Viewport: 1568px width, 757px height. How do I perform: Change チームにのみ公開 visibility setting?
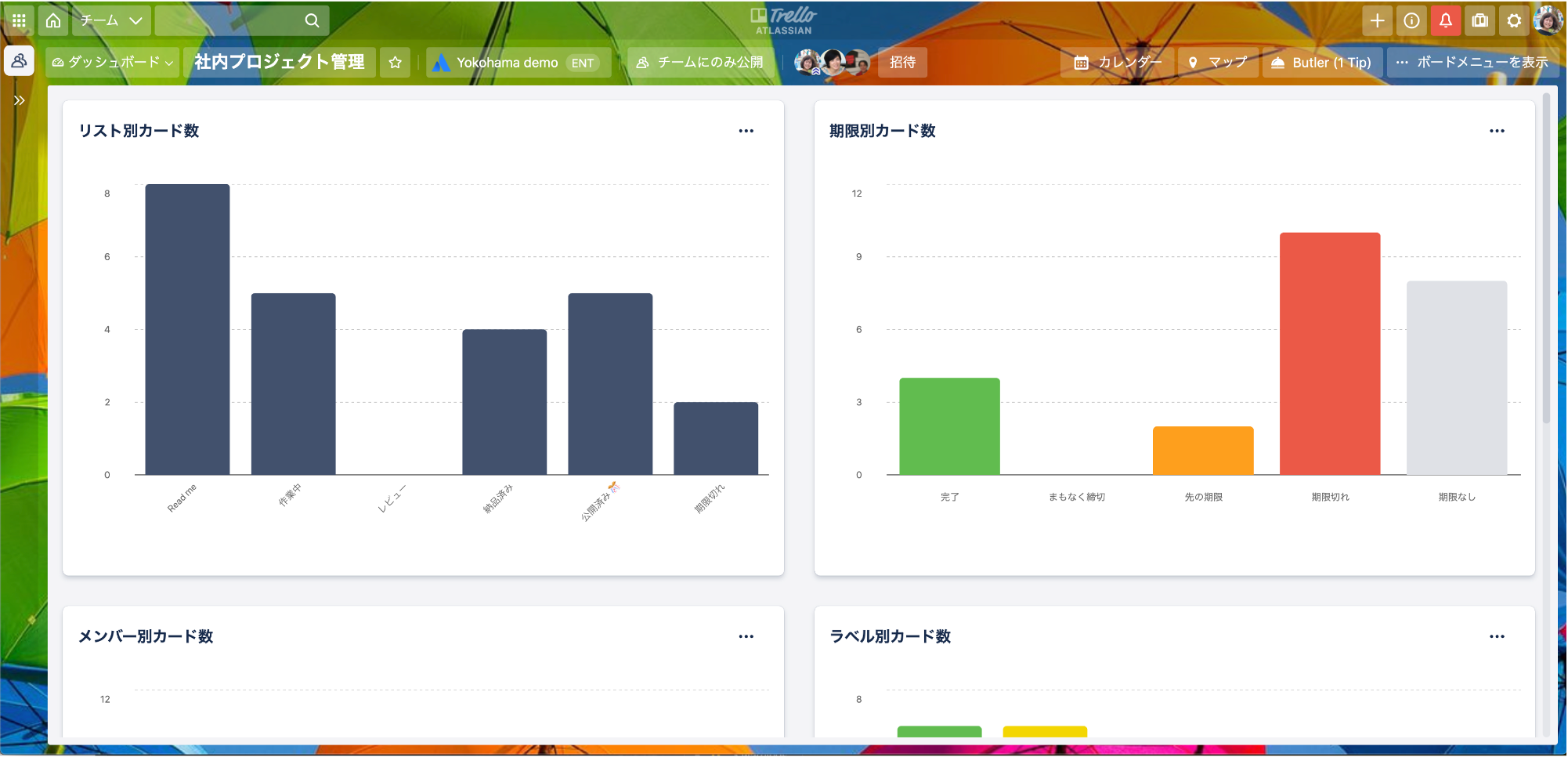(x=700, y=63)
